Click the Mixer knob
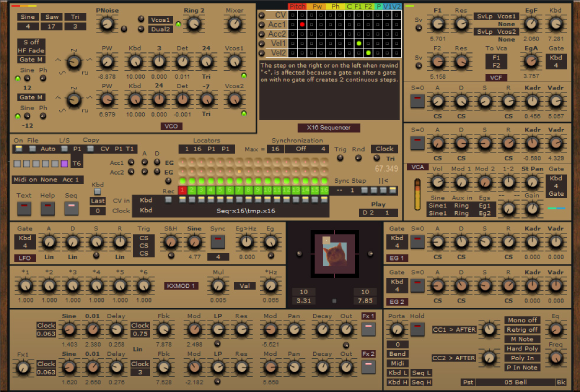Viewport: 580px width, 392px height. pyautogui.click(x=235, y=24)
